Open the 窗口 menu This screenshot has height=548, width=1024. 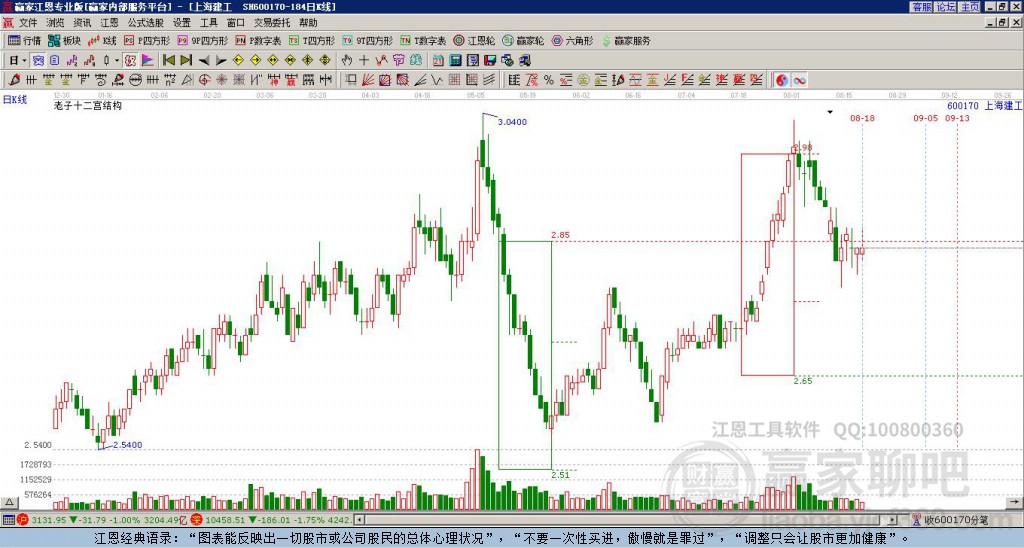pos(236,23)
